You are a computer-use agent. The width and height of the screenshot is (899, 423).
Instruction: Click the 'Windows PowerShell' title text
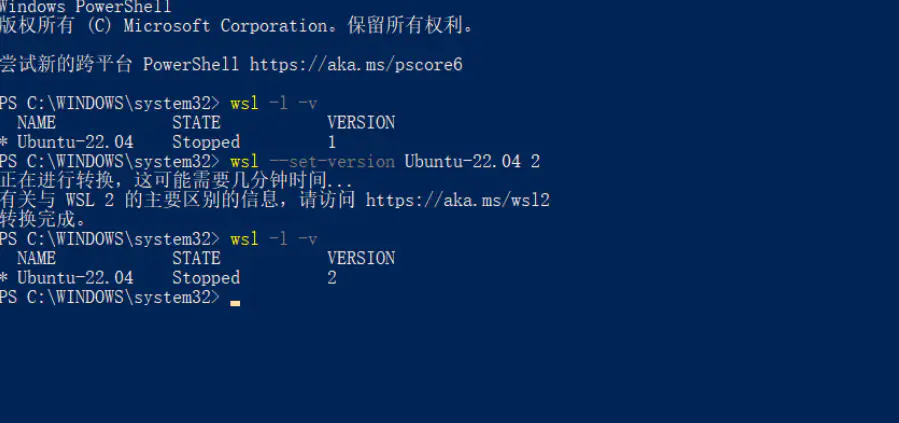point(85,7)
